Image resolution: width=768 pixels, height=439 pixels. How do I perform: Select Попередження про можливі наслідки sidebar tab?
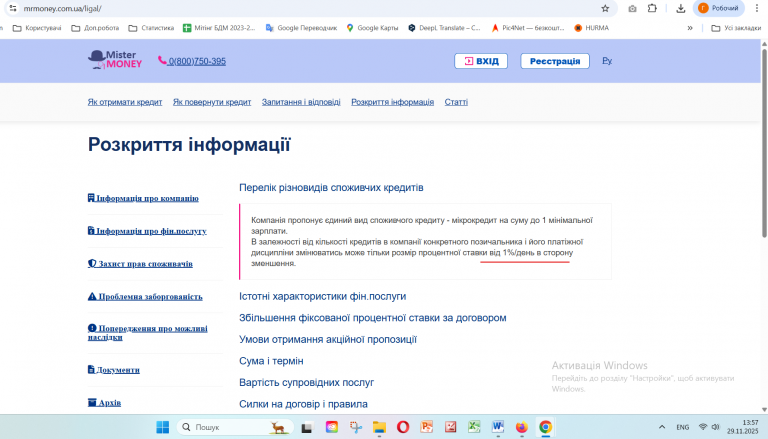[x=147, y=333]
